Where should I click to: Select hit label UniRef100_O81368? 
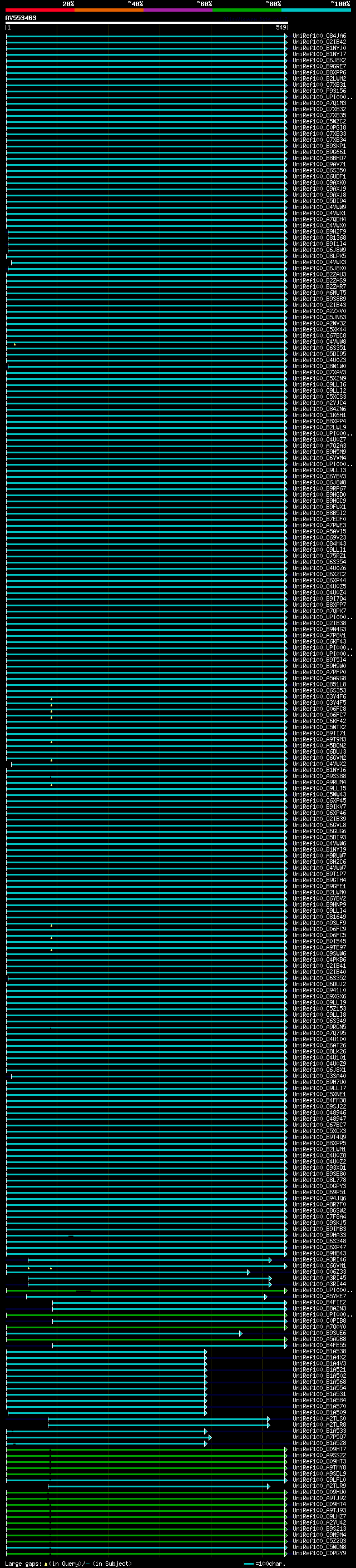tap(319, 238)
